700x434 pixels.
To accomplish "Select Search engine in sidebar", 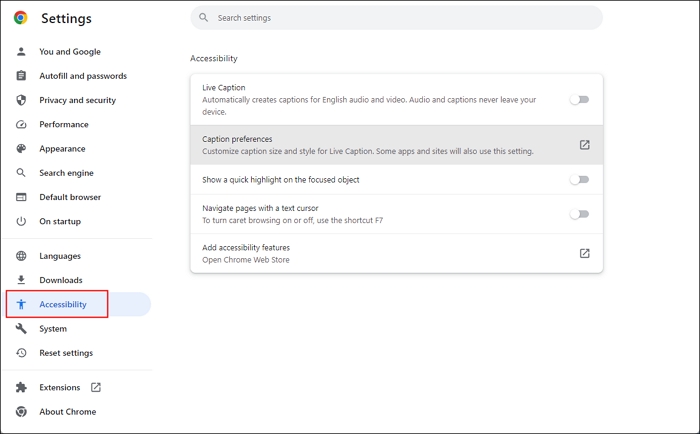I will point(66,173).
